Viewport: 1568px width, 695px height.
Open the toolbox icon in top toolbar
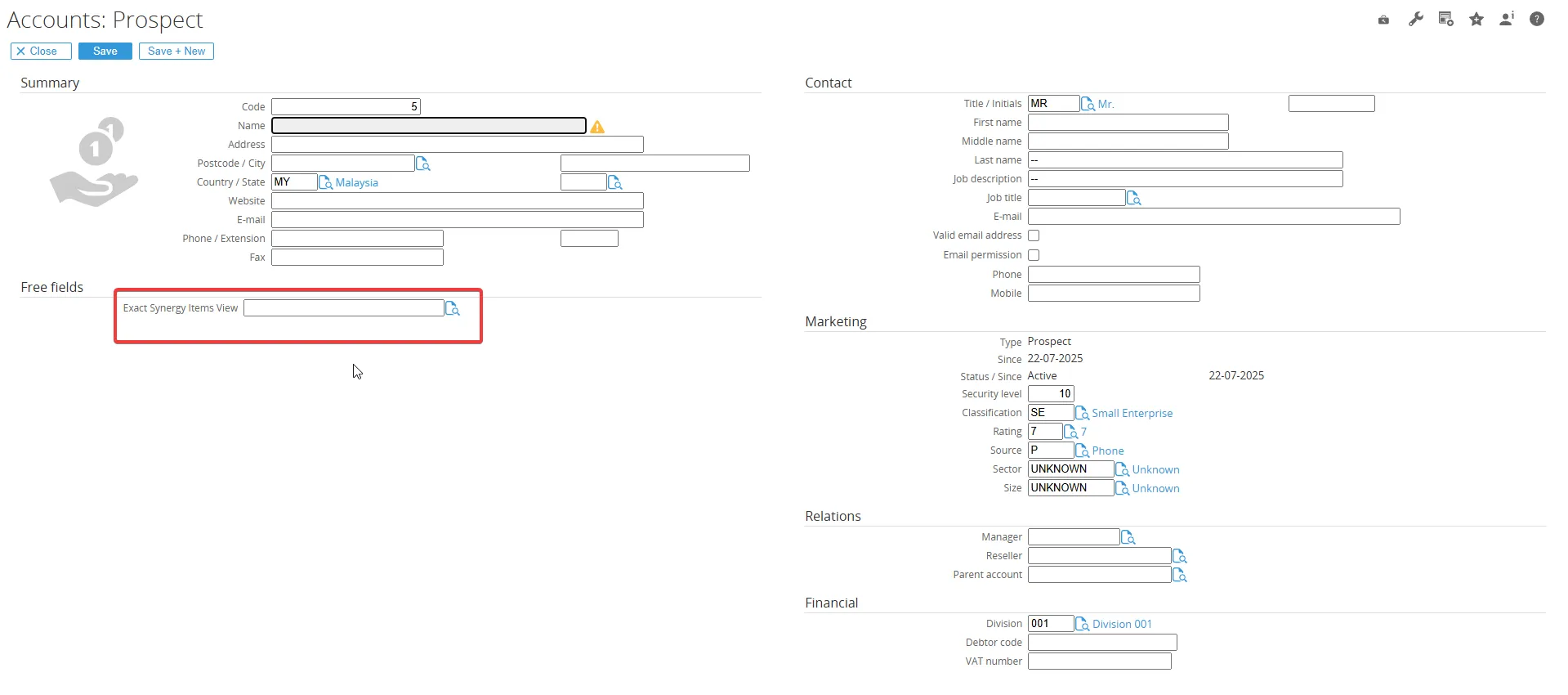(1383, 20)
